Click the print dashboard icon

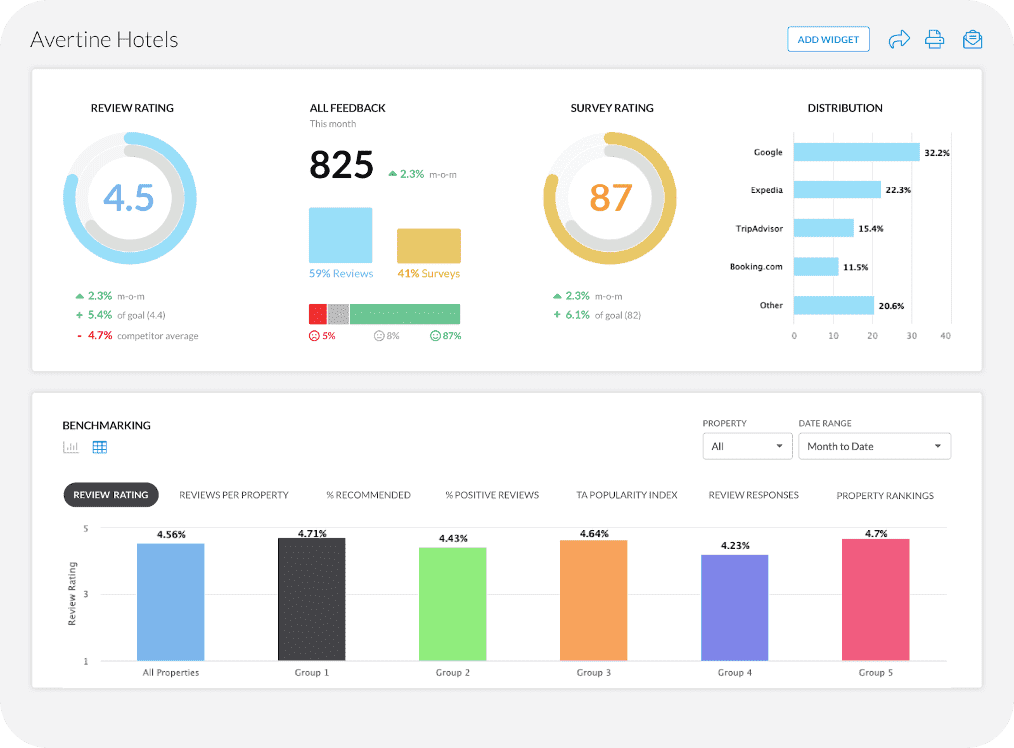935,40
